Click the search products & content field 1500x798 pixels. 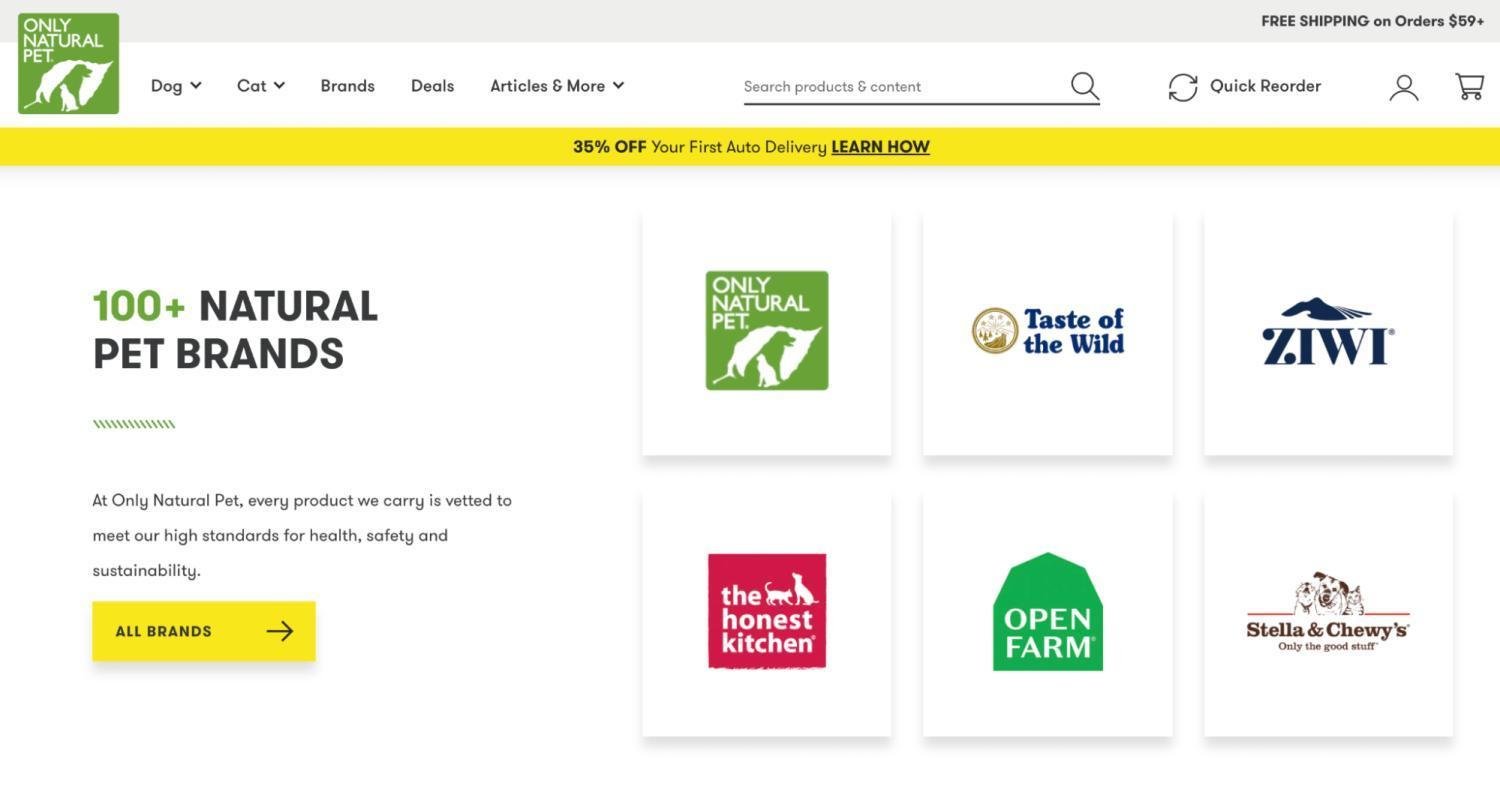pos(900,86)
